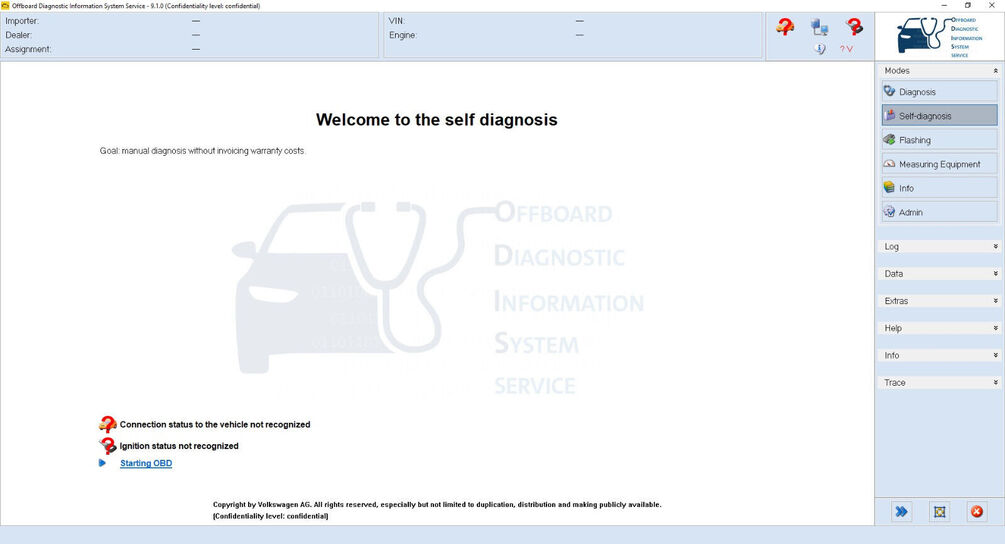Image resolution: width=1005 pixels, height=544 pixels.
Task: Click the red '?V' voltage indicator
Action: [x=846, y=49]
